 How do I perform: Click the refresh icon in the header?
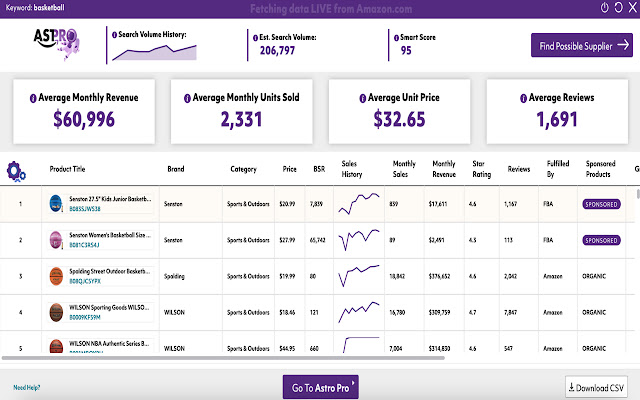coord(618,7)
